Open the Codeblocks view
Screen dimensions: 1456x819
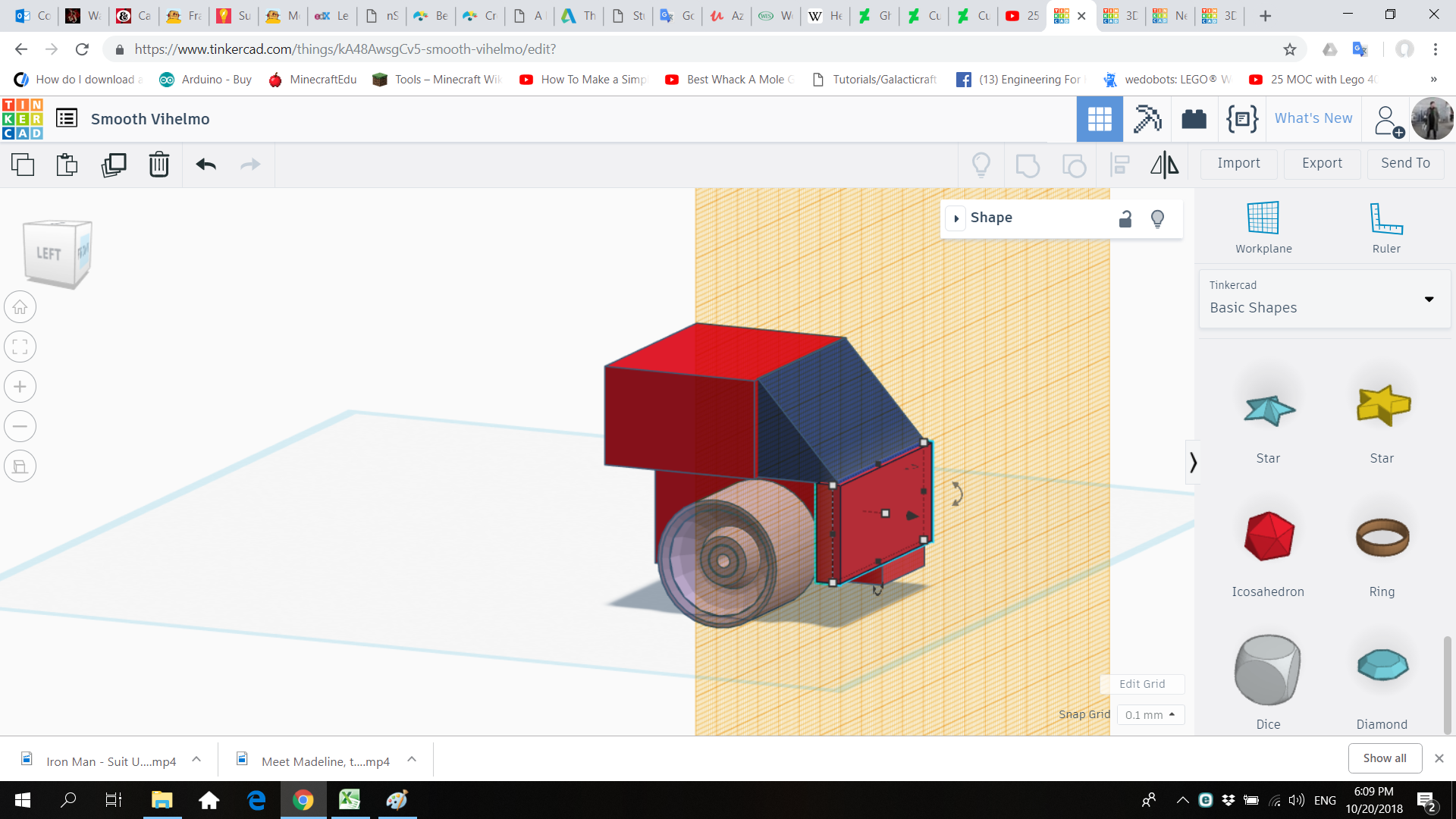click(1241, 119)
